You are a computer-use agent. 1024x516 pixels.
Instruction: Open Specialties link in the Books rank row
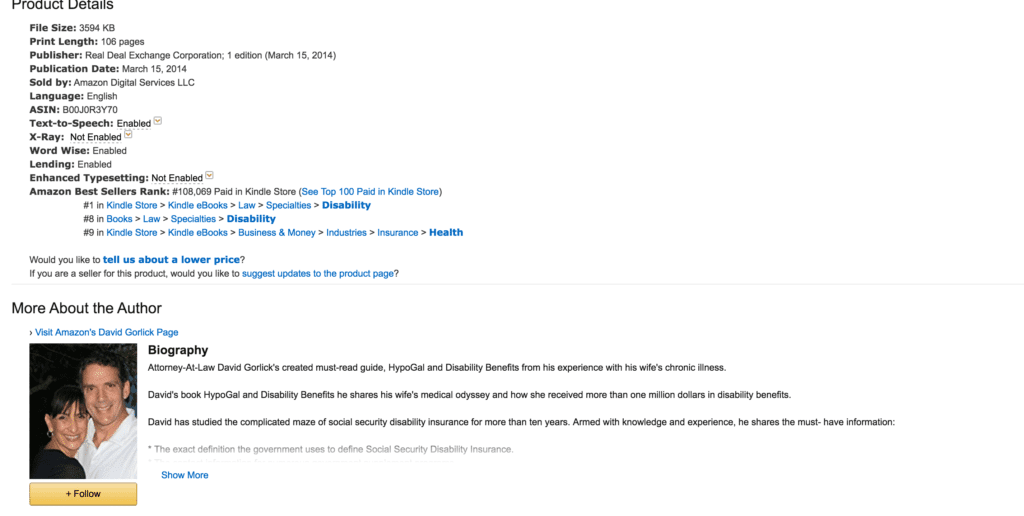[x=193, y=219]
